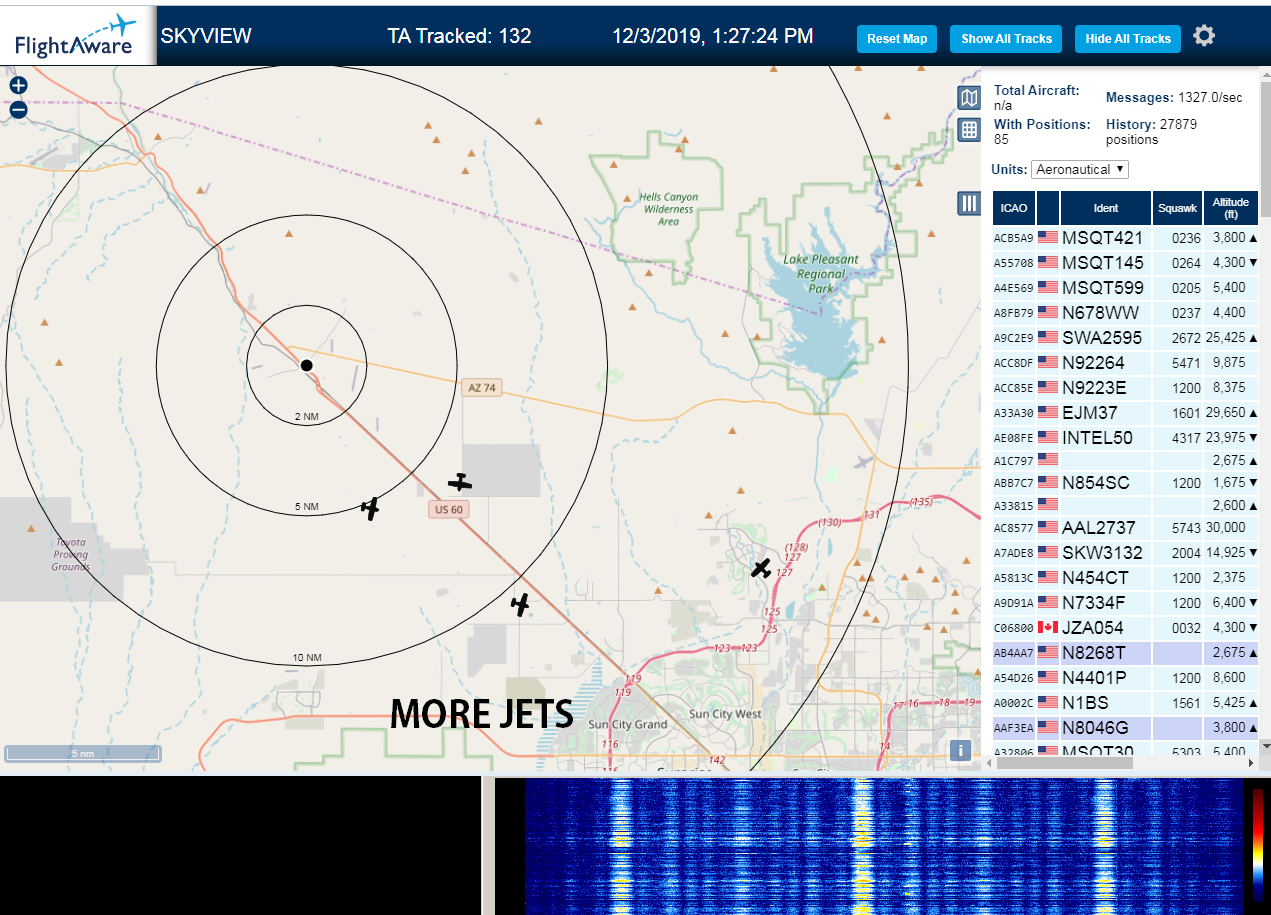Image resolution: width=1271 pixels, height=915 pixels.
Task: Select aircraft icon near 10 NM ring
Action: [520, 604]
